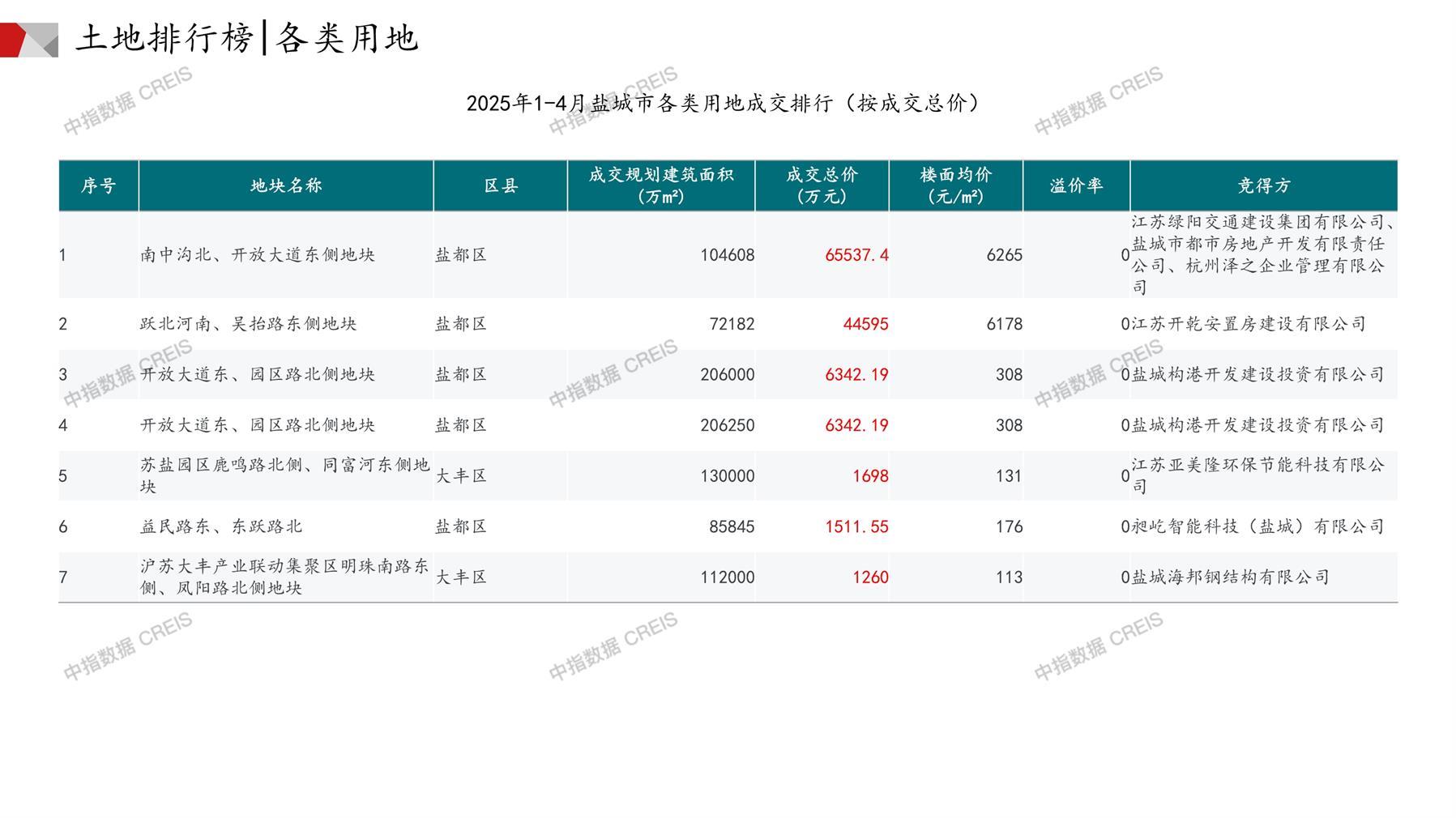Select the 益民路东、东跃路北 parcel cell
The width and height of the screenshot is (1456, 818).
coord(221,526)
